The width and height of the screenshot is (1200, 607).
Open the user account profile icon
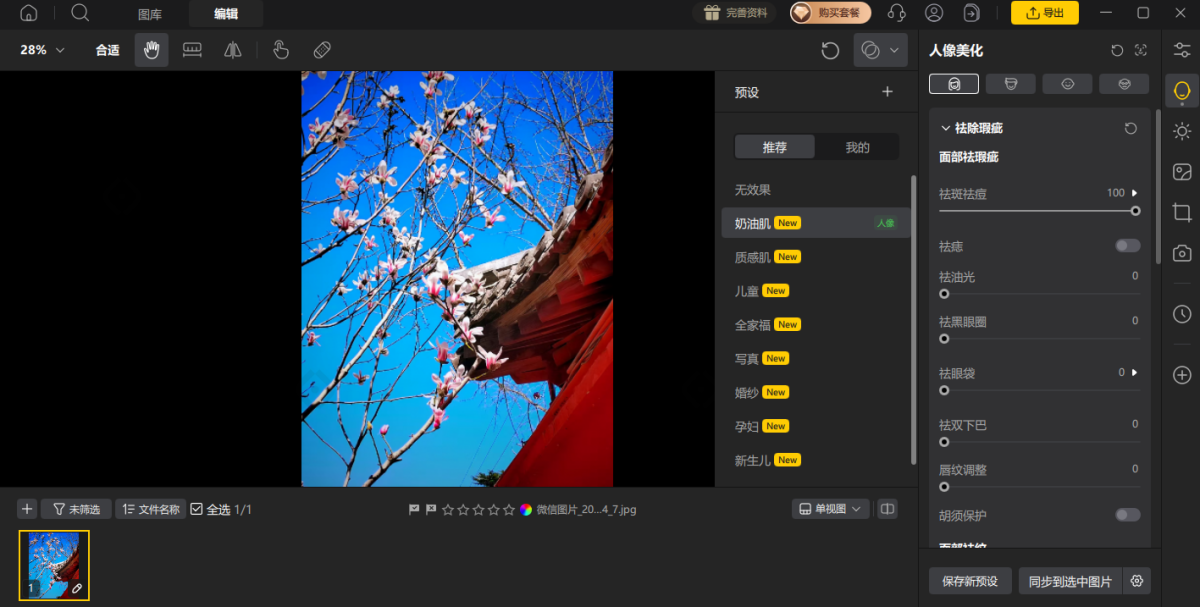pyautogui.click(x=934, y=13)
